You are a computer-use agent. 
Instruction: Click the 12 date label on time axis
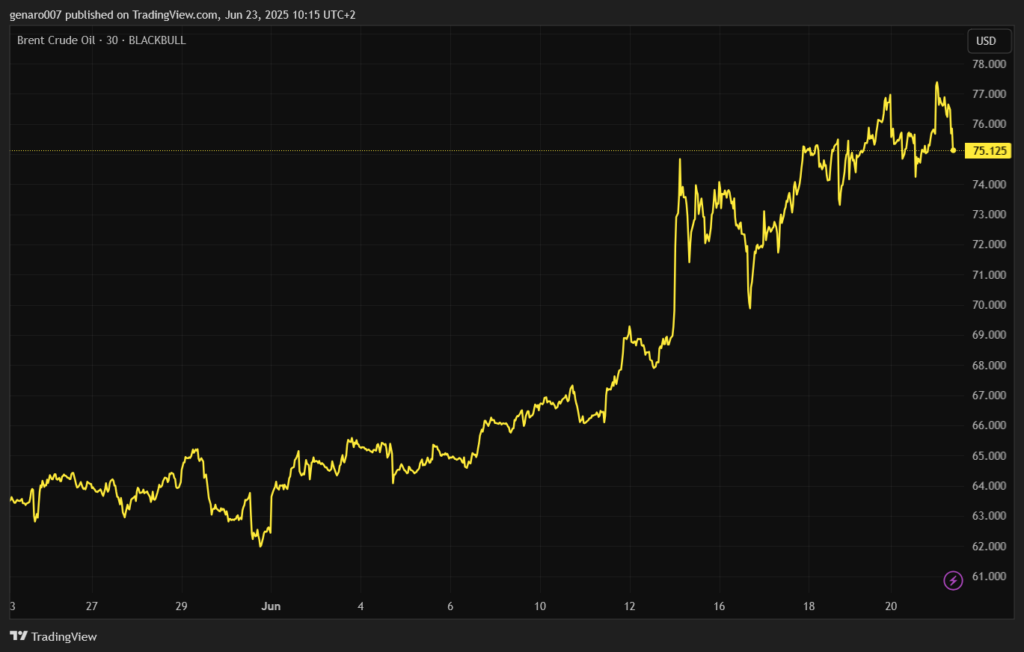629,606
